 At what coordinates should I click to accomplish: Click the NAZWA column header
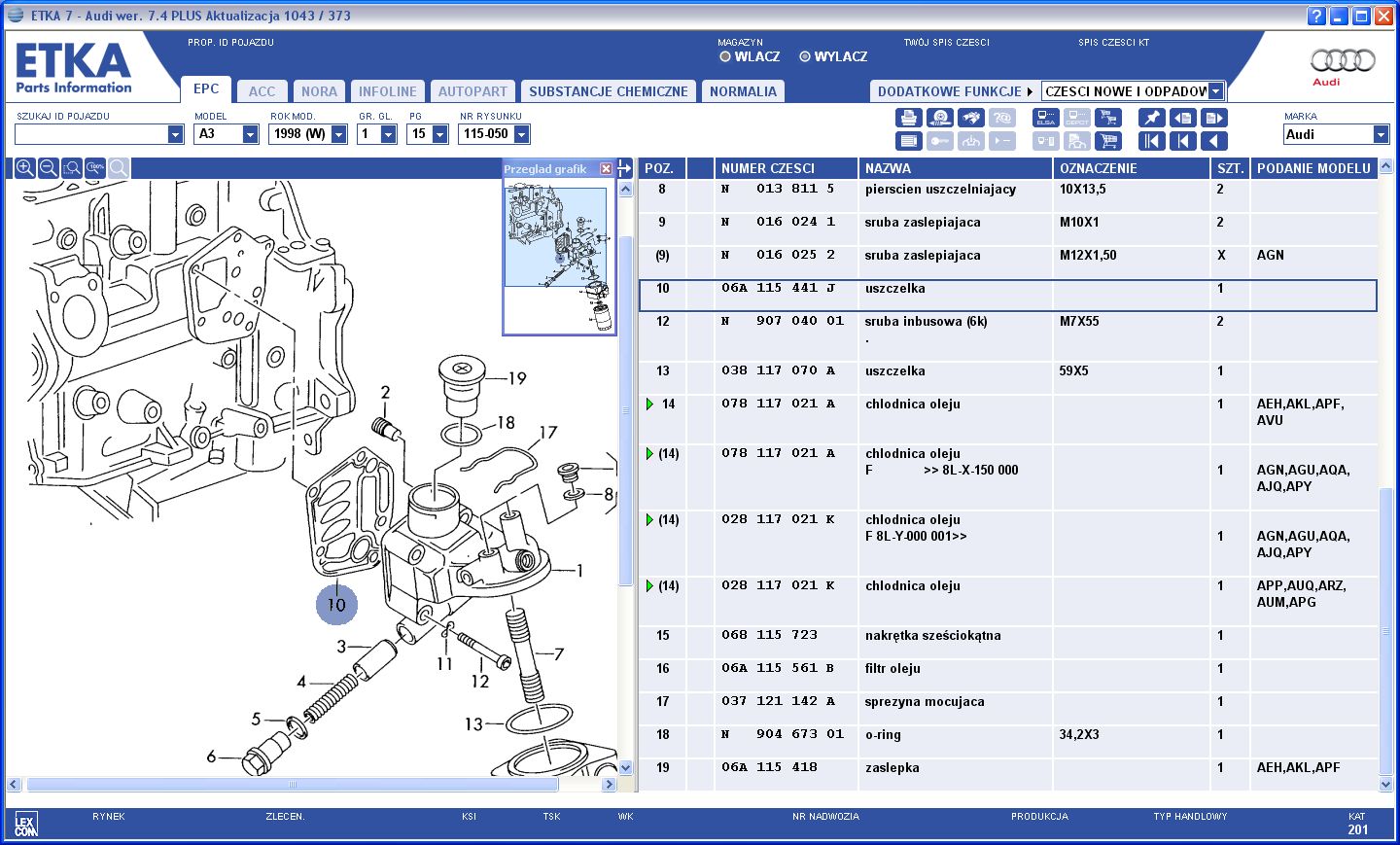click(955, 168)
